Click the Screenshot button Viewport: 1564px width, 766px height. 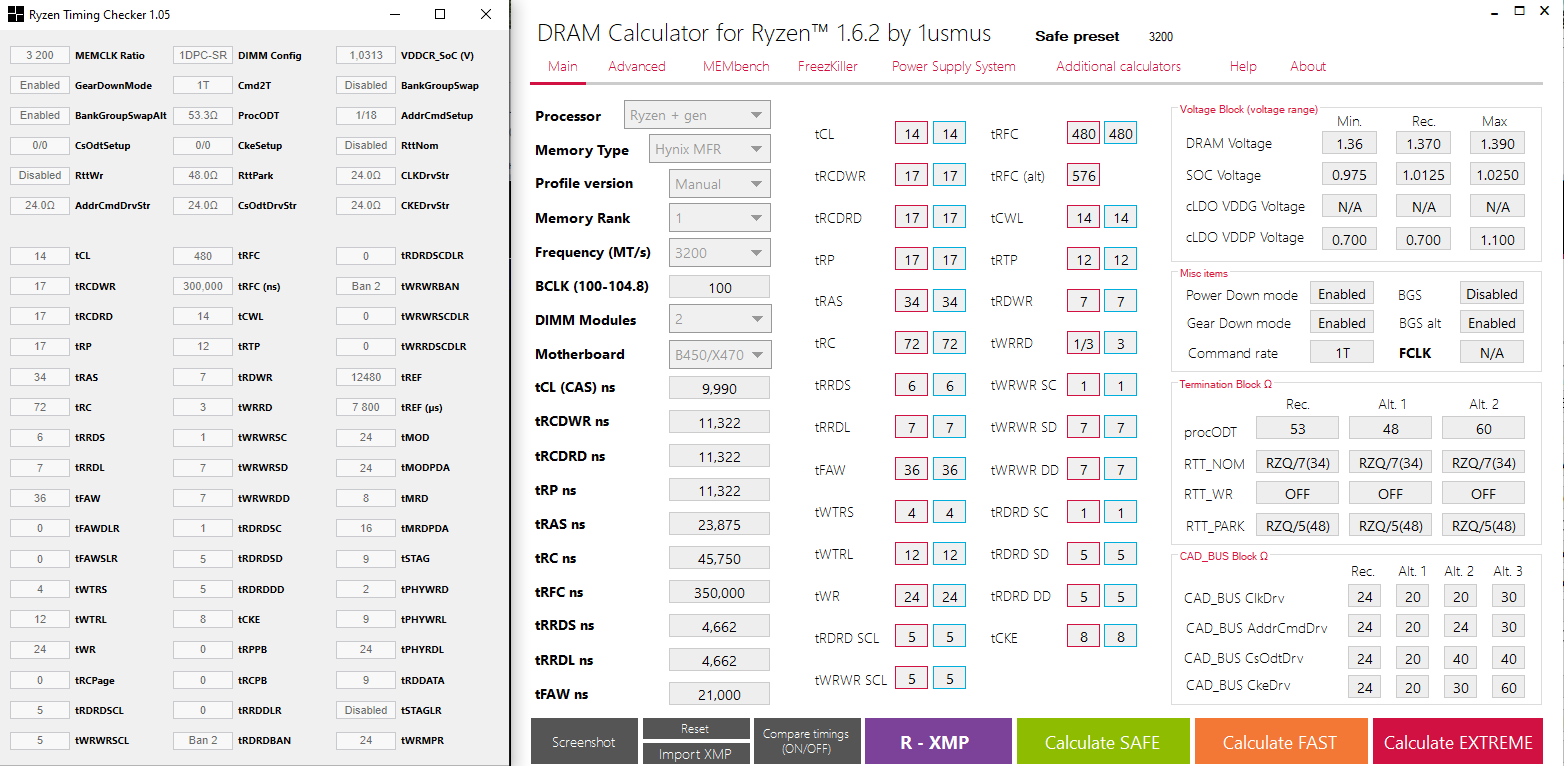[584, 742]
